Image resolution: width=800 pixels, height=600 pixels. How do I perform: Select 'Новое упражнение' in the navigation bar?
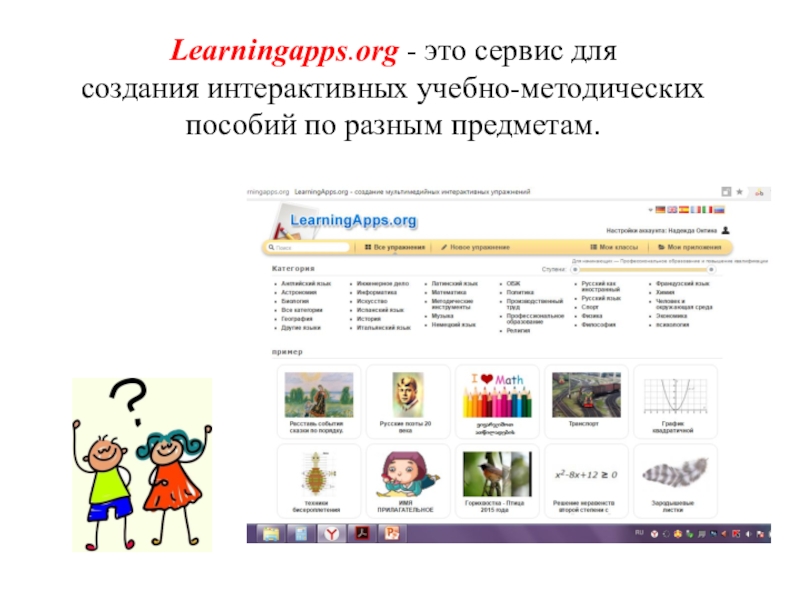click(x=476, y=247)
